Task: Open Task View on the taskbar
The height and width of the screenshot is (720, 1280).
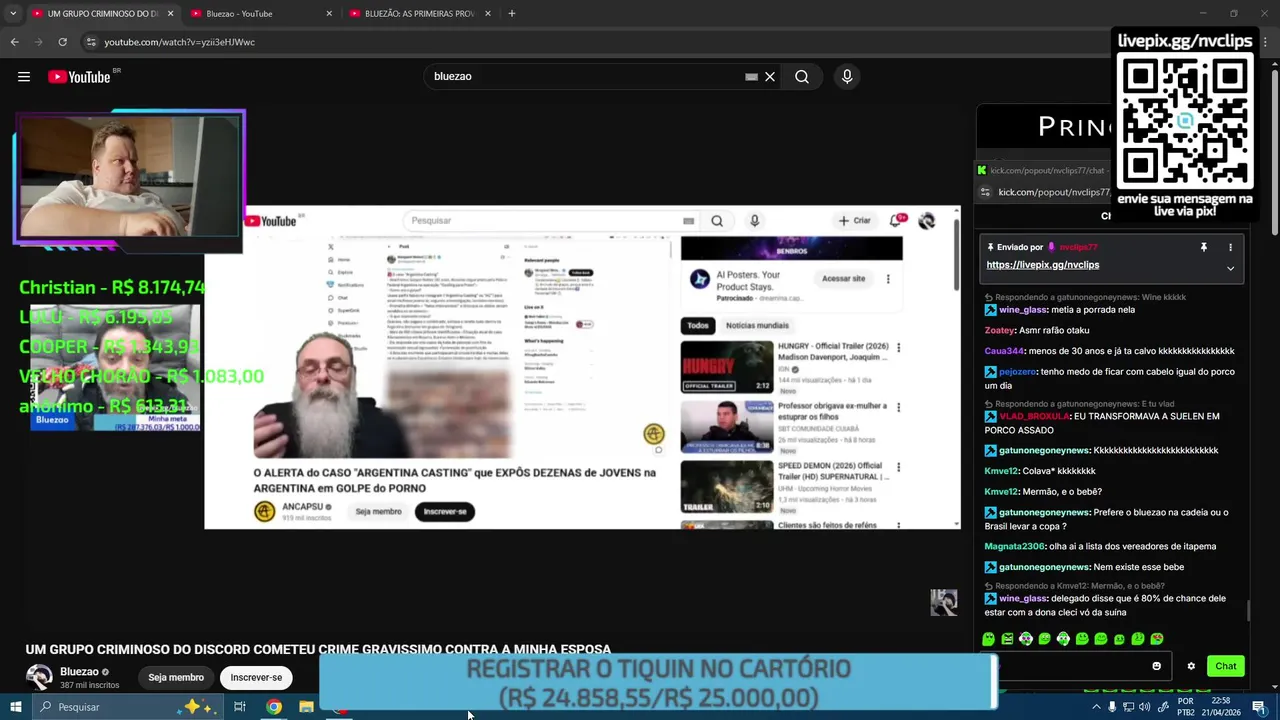Action: tap(240, 707)
